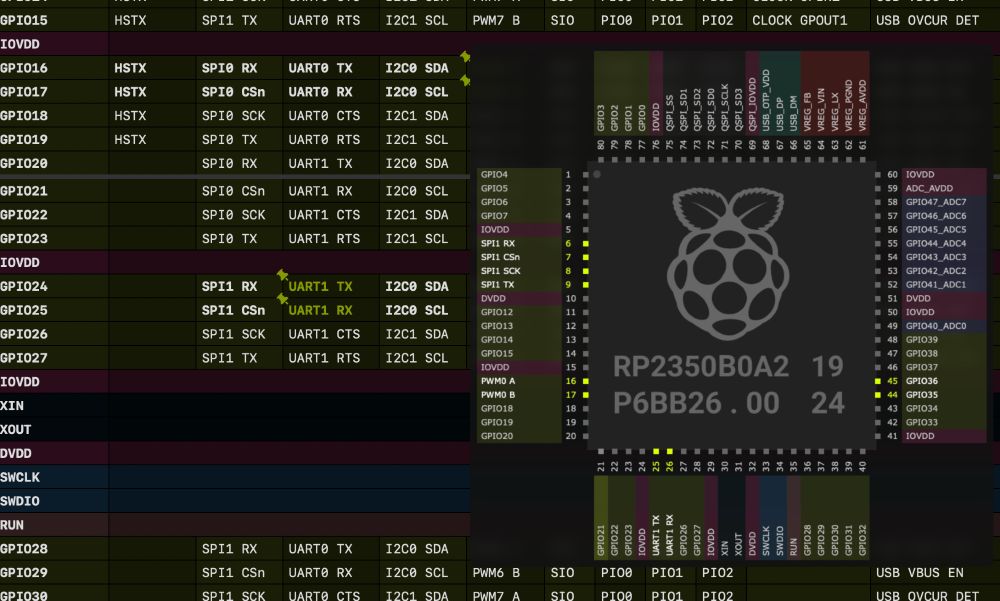
Task: Toggle highlighted UART1 TX in GPIO24 row
Action: pyautogui.click(x=320, y=286)
